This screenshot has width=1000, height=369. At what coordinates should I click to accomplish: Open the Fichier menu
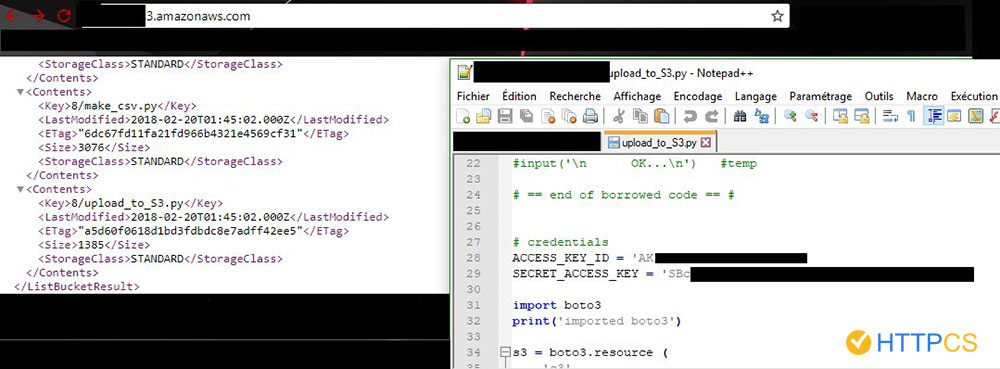473,96
